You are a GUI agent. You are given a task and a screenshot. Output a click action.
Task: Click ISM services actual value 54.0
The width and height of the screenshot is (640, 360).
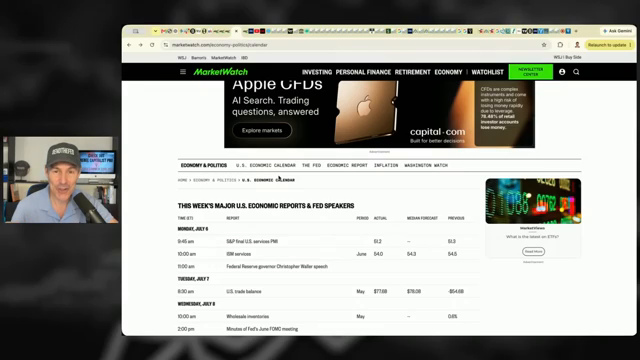coord(378,254)
